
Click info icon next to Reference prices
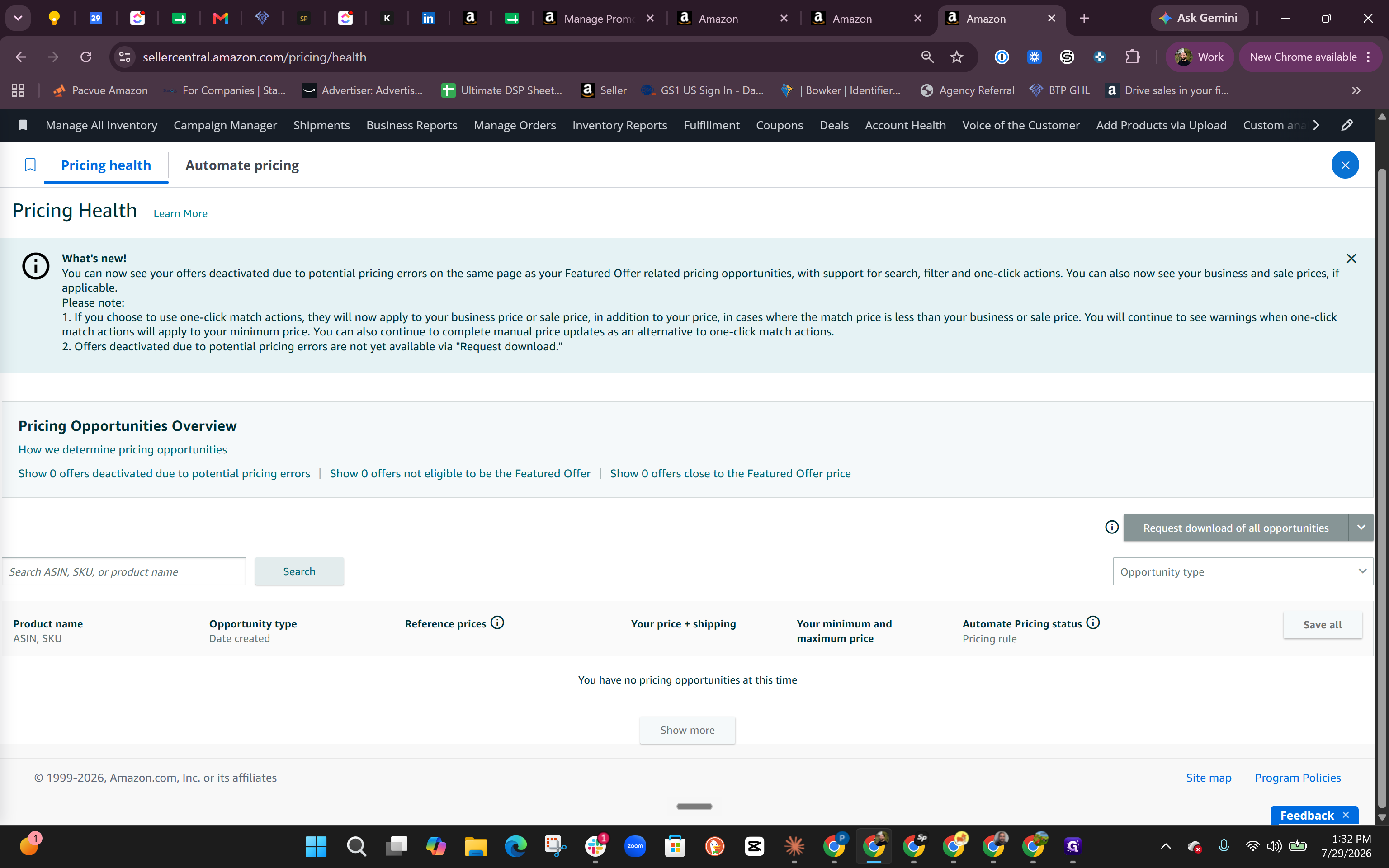tap(498, 623)
